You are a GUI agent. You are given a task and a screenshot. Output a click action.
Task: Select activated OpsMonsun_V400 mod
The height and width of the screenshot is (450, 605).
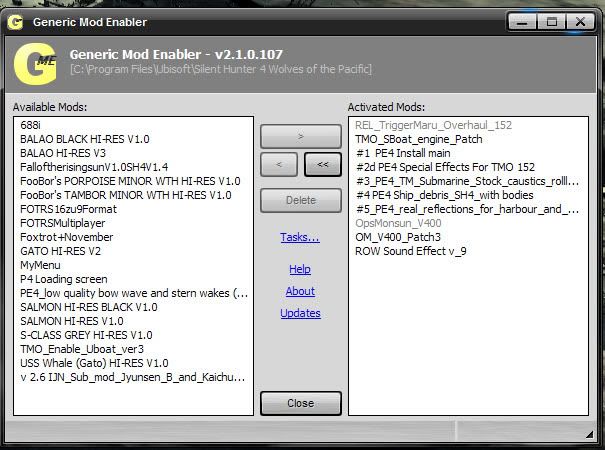click(x=398, y=223)
